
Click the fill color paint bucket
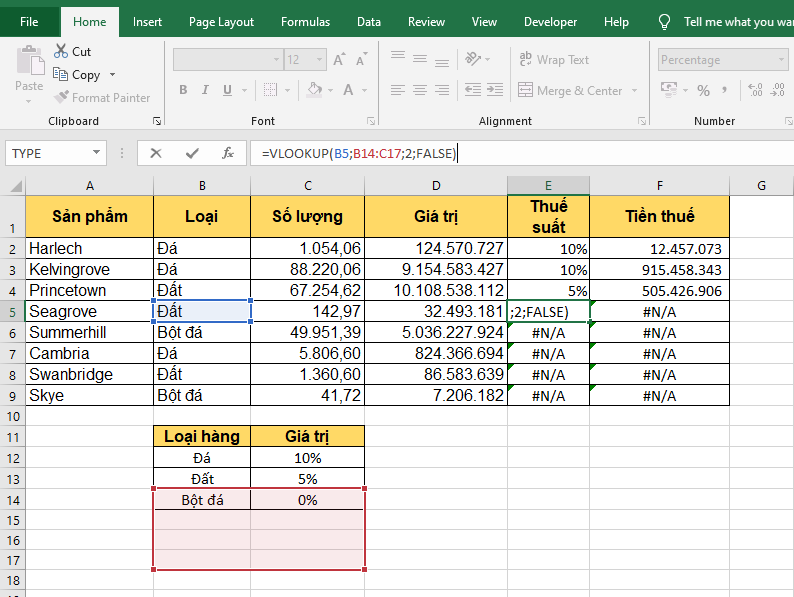pyautogui.click(x=314, y=90)
